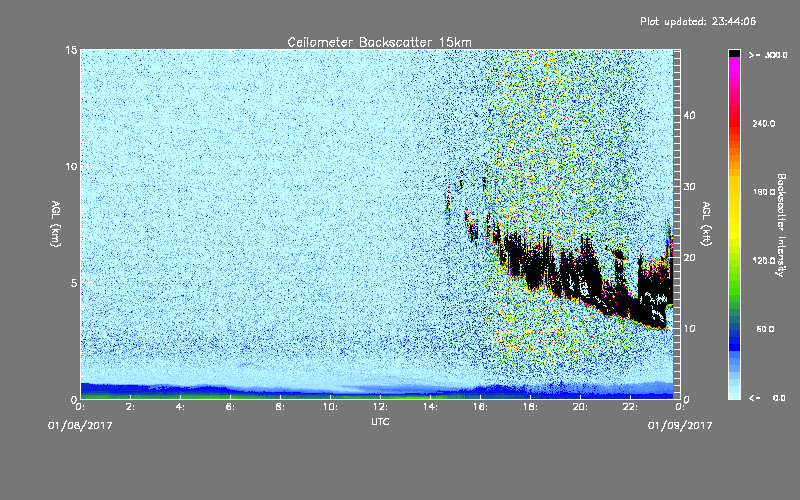Click the "0:" tick above 01/09/2017
The width and height of the screenshot is (800, 500).
(x=680, y=407)
